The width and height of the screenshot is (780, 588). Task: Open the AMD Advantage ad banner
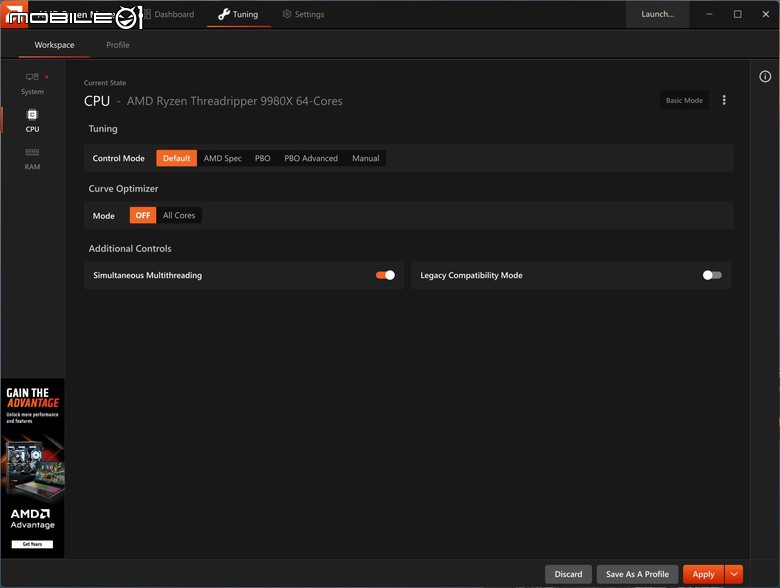tap(33, 468)
